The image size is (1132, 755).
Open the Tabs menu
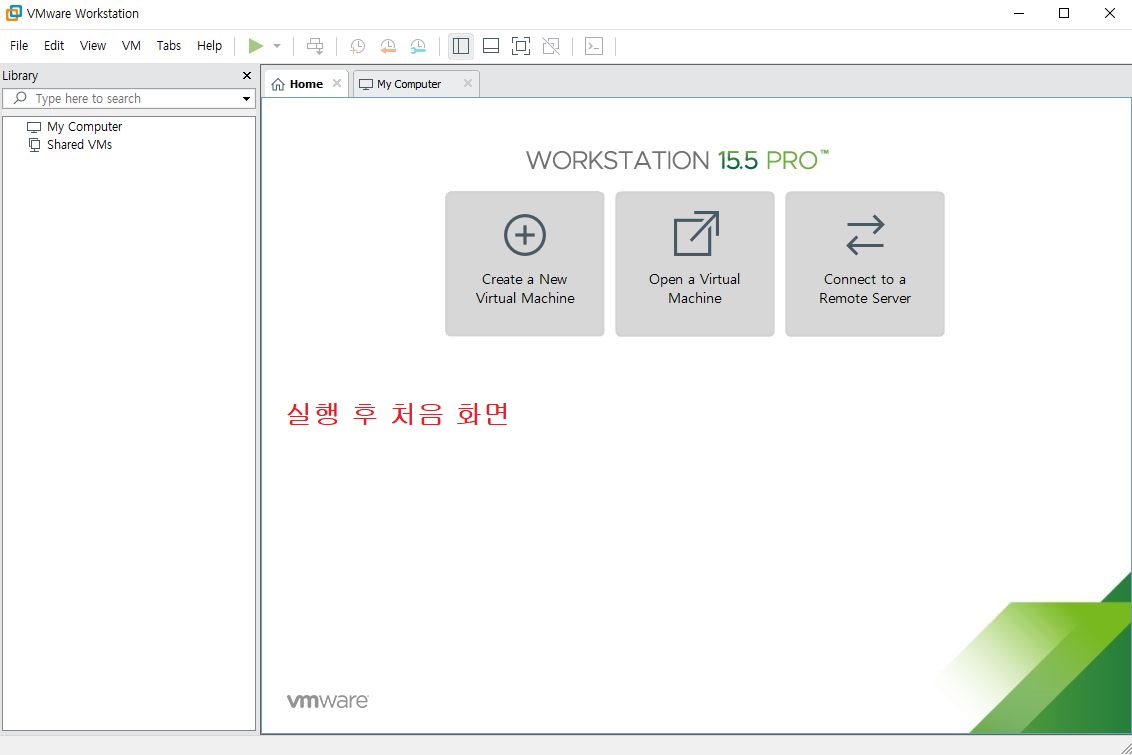(x=168, y=45)
